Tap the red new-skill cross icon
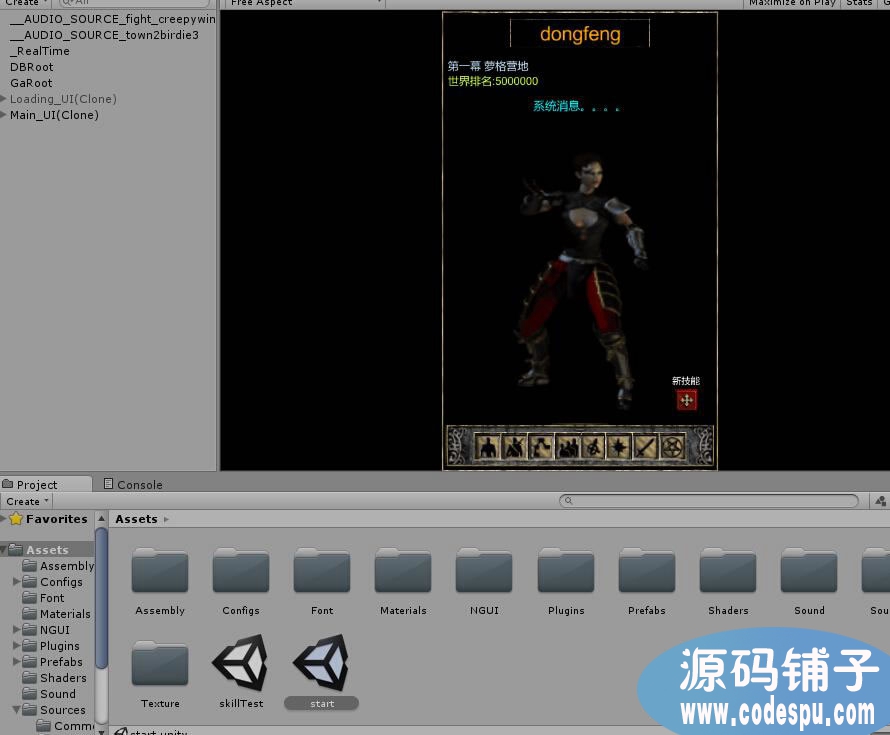This screenshot has height=735, width=890. coord(686,400)
